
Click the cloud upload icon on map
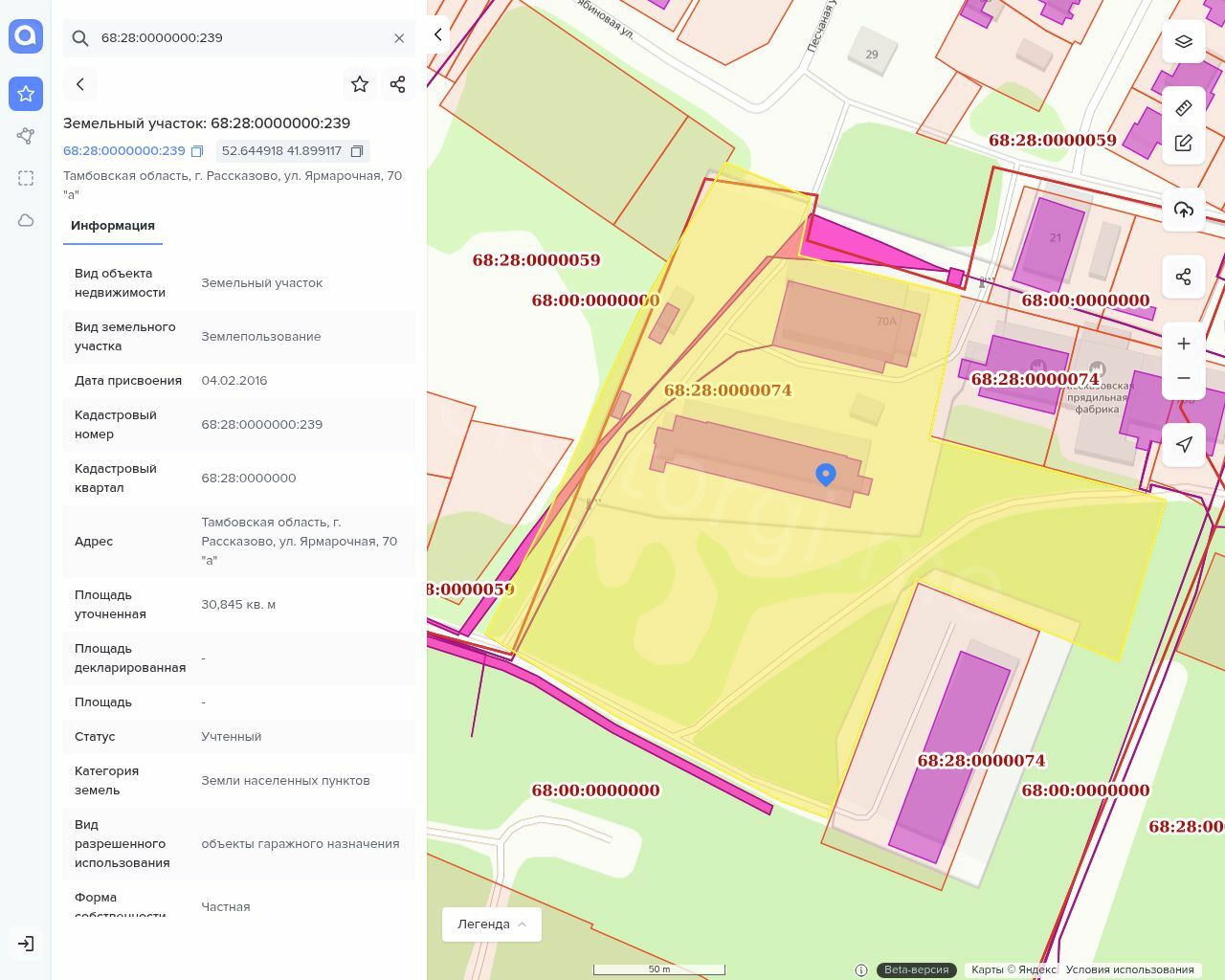[x=1184, y=210]
